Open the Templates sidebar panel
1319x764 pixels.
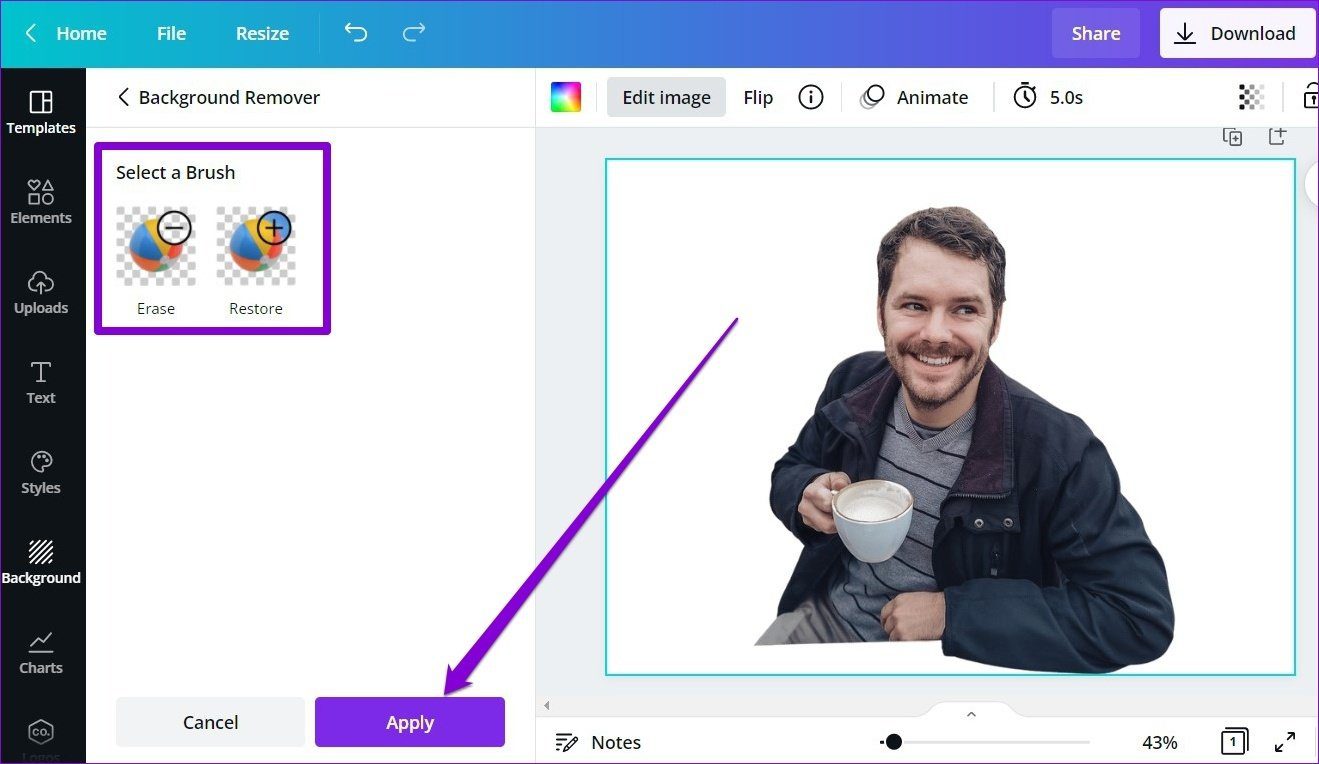[41, 112]
